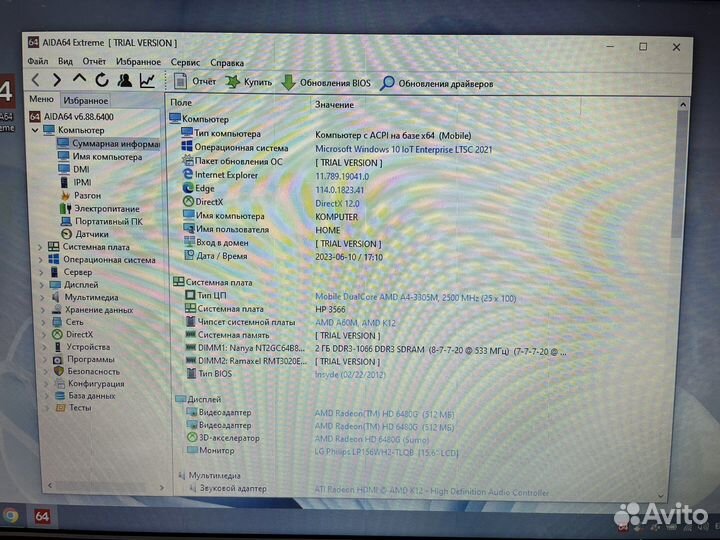Select Электропитание tree item
Image resolution: width=720 pixels, height=540 pixels.
tap(100, 208)
